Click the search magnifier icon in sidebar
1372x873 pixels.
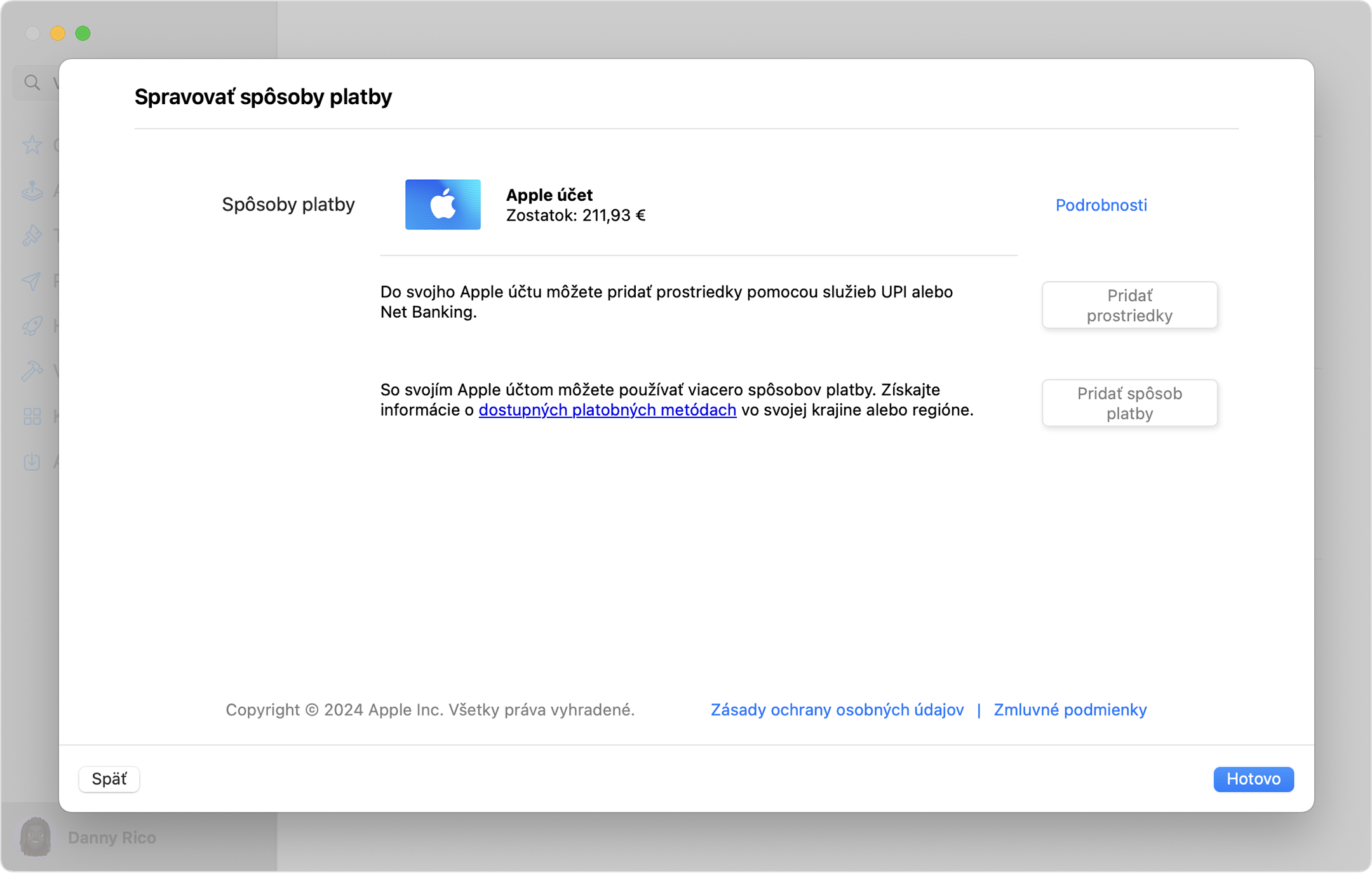pyautogui.click(x=32, y=83)
